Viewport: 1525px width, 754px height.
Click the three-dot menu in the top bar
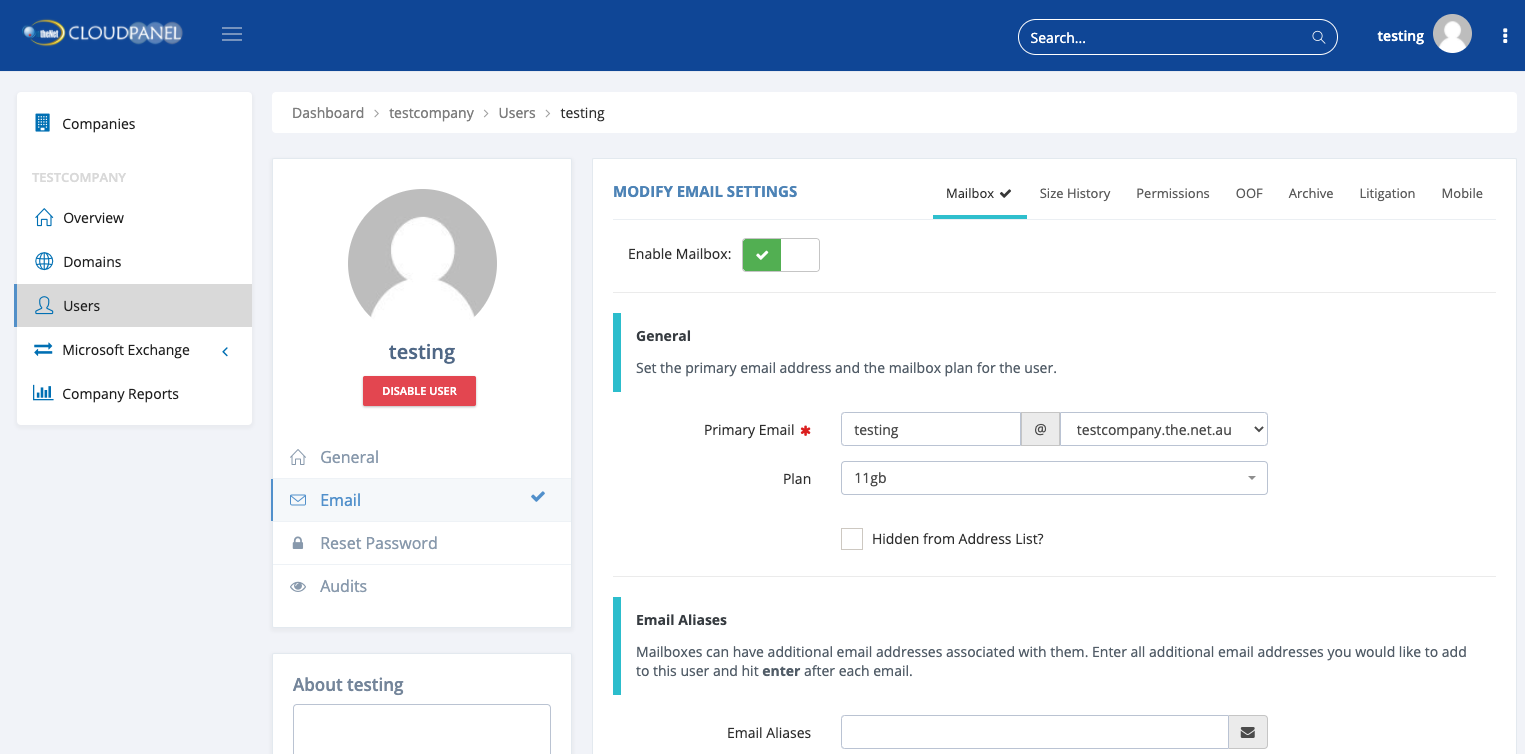[x=1505, y=34]
